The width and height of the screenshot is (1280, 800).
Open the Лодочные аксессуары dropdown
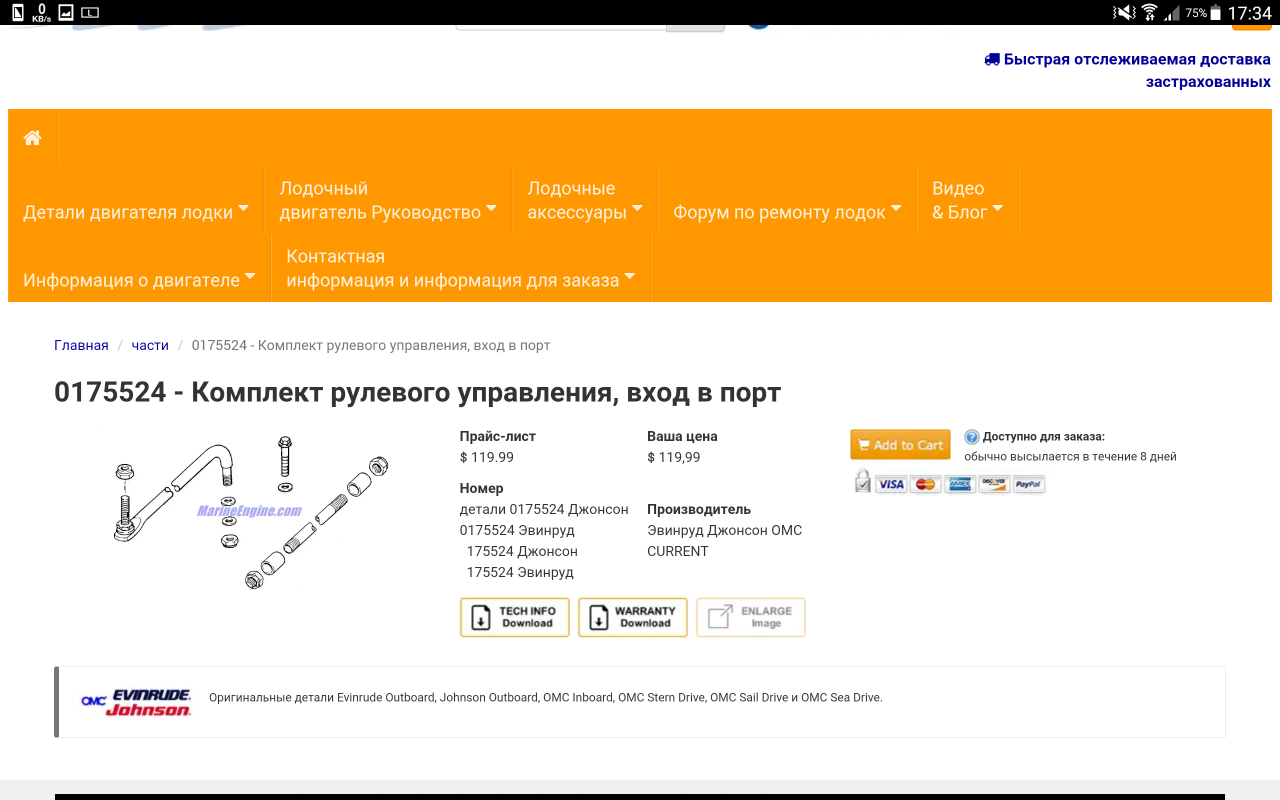tap(584, 200)
